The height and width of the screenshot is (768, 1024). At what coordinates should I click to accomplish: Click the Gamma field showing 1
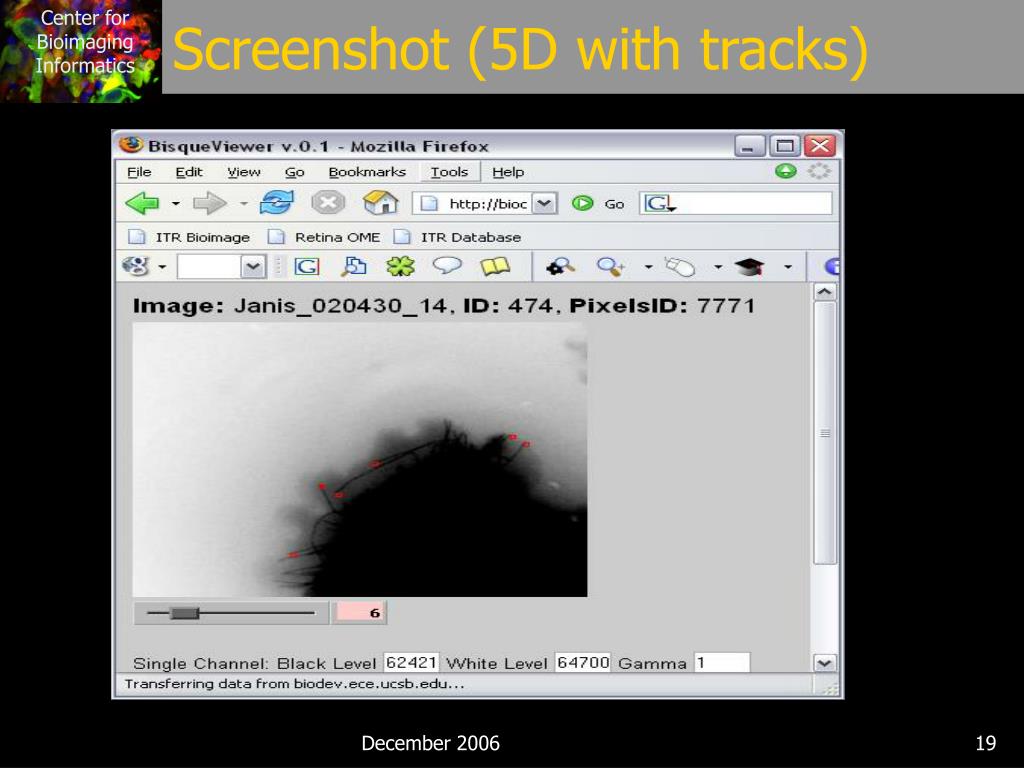[x=722, y=662]
